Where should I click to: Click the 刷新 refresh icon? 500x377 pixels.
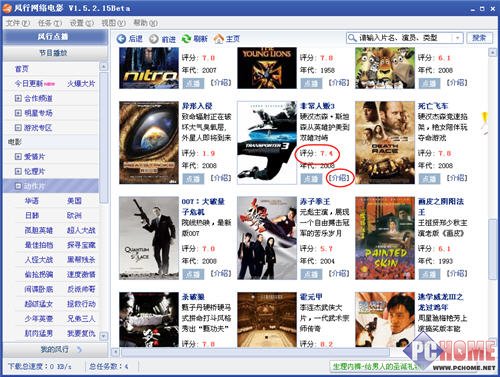pos(186,39)
